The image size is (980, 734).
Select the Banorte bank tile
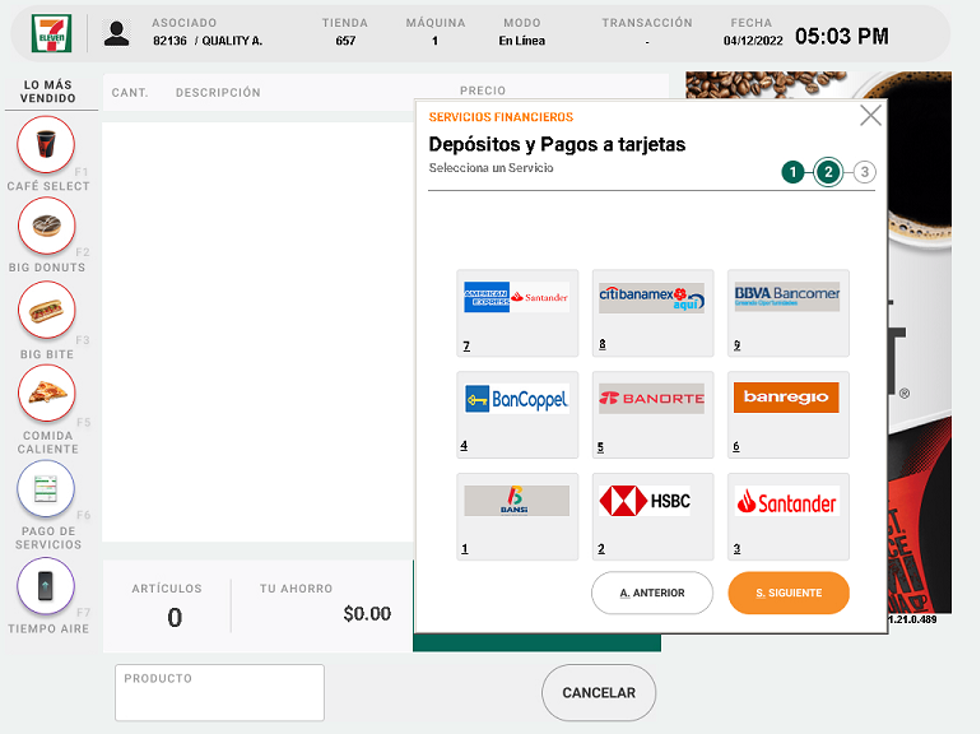pos(652,414)
